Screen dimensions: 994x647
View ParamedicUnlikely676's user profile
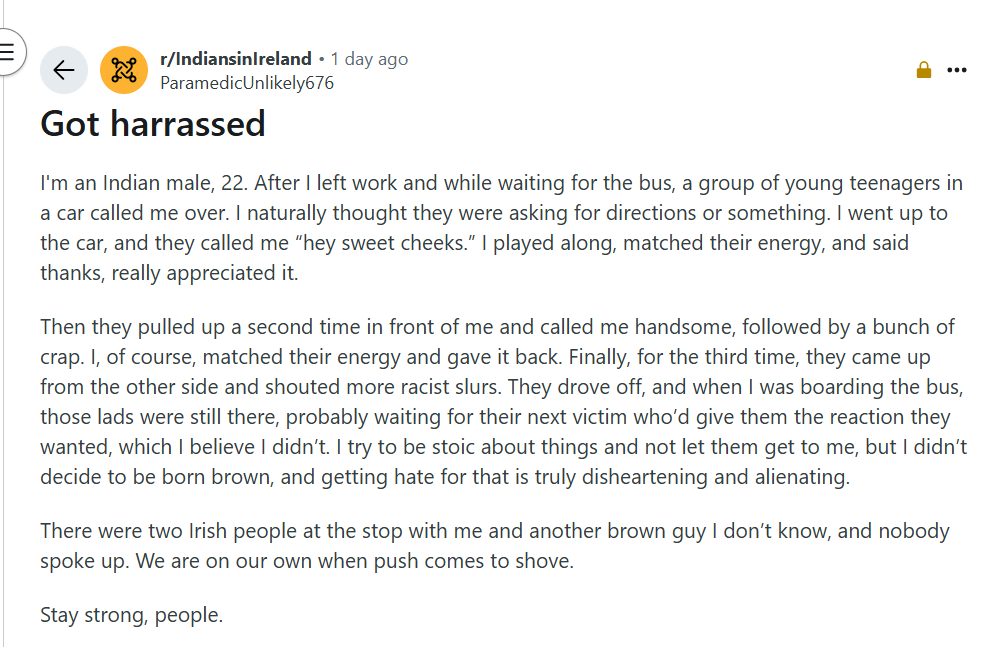point(247,83)
